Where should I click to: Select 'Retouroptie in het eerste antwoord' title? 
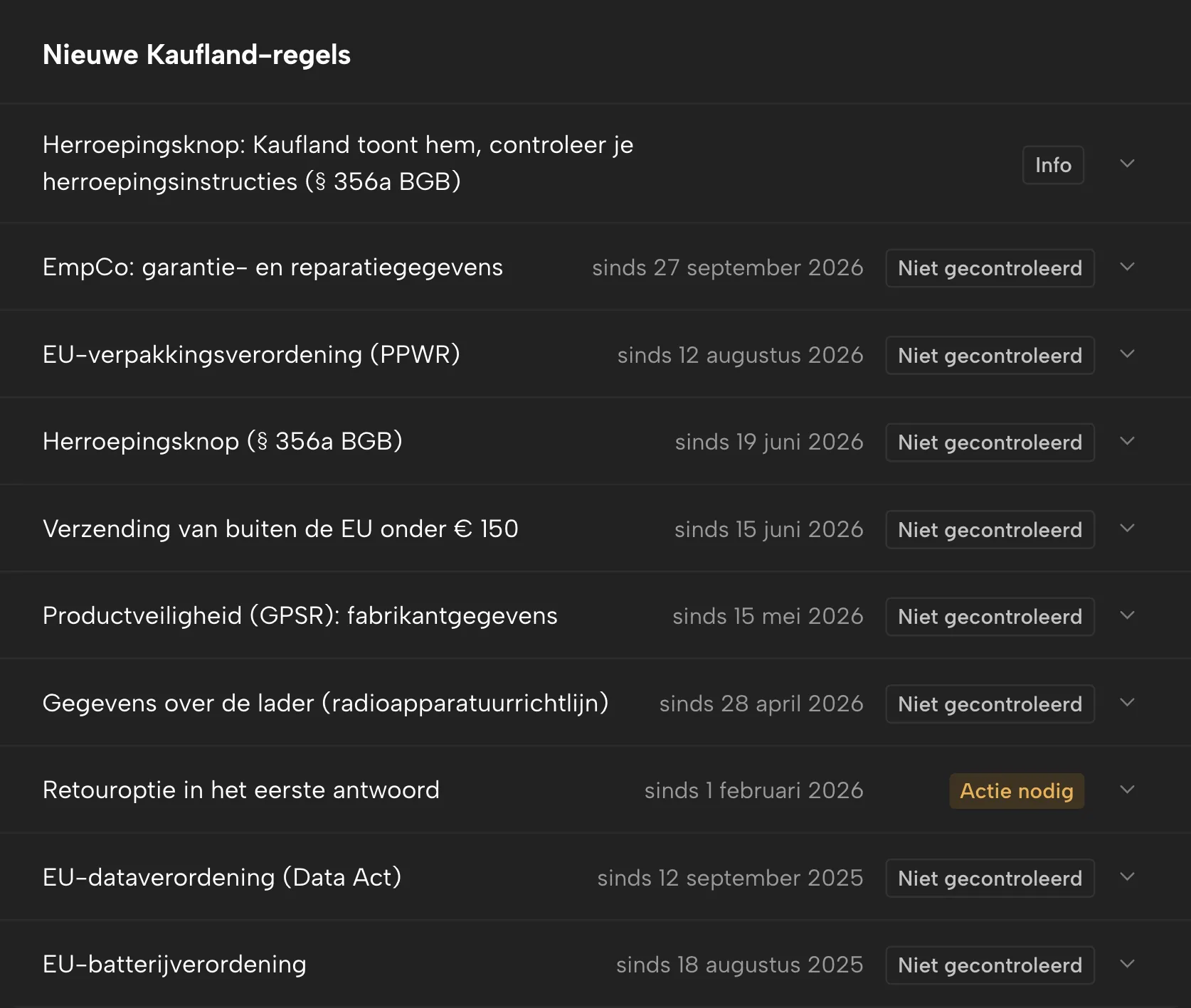tap(241, 790)
